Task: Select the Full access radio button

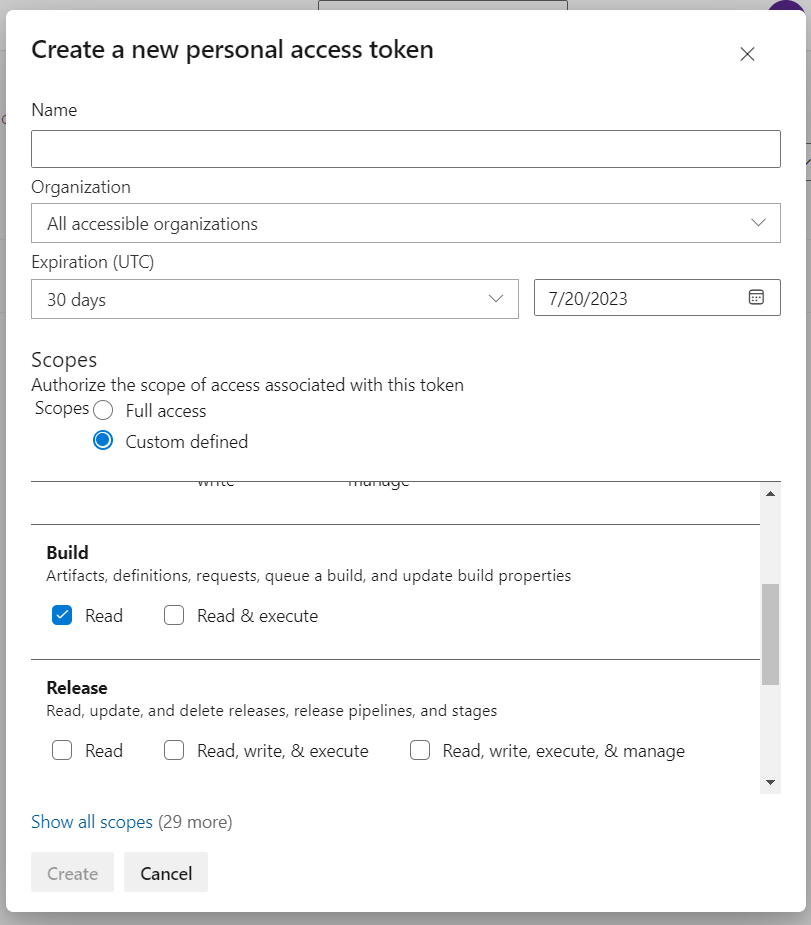Action: 103,410
